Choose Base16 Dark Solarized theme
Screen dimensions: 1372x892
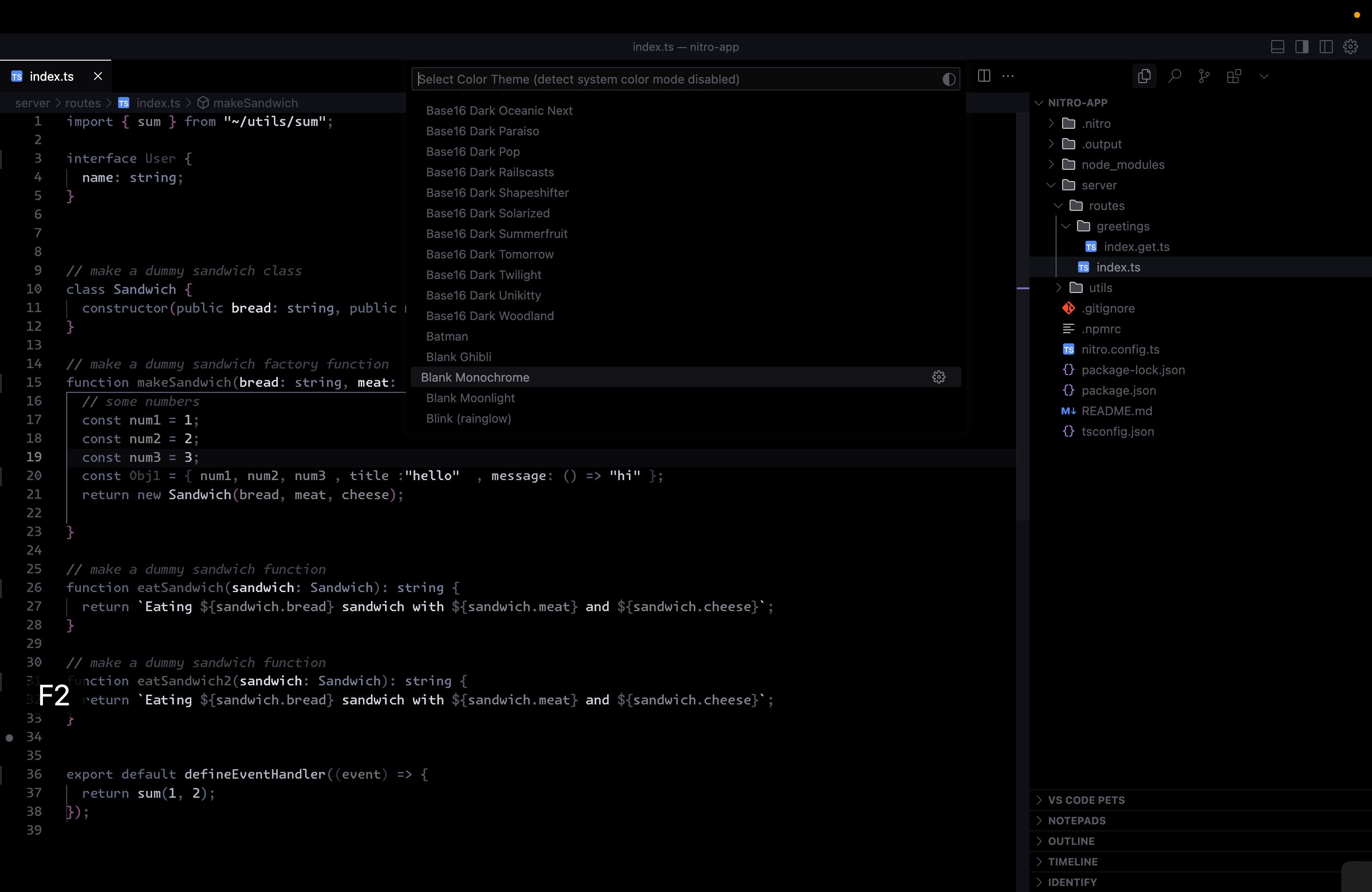pyautogui.click(x=686, y=213)
